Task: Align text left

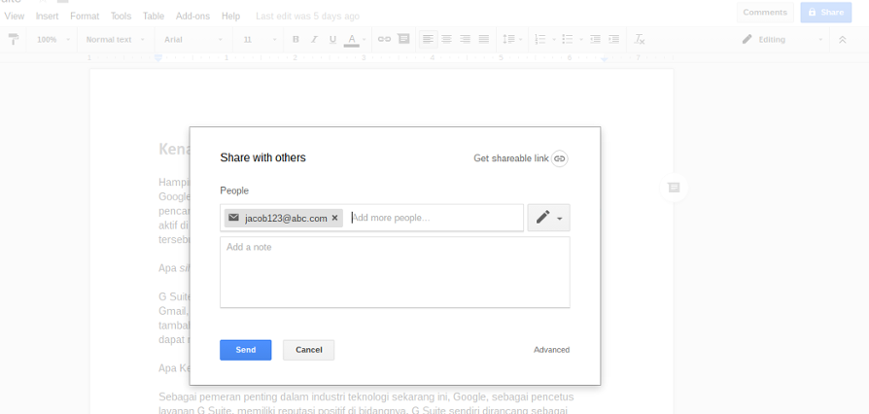Action: [428, 39]
